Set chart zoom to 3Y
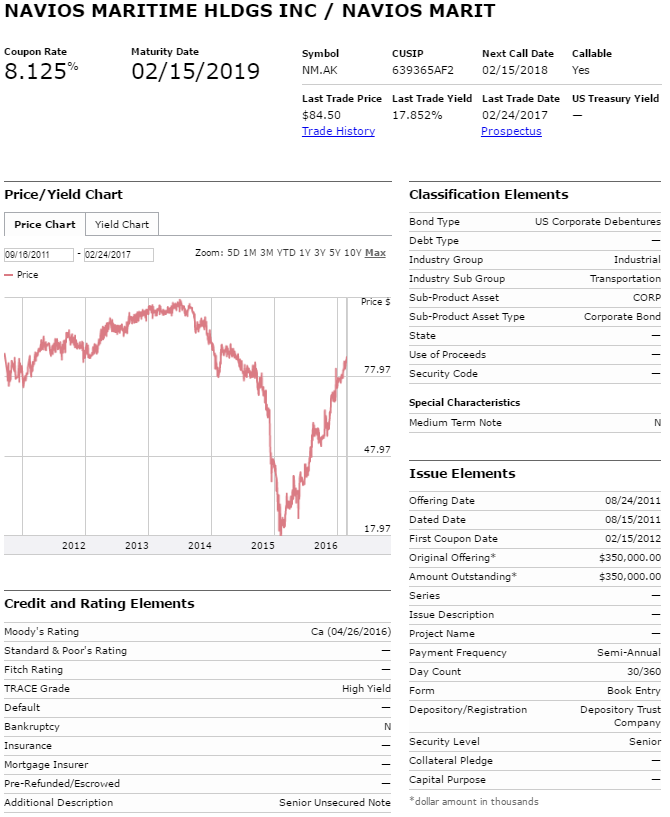Screen dimensions: 670x817 click(320, 253)
